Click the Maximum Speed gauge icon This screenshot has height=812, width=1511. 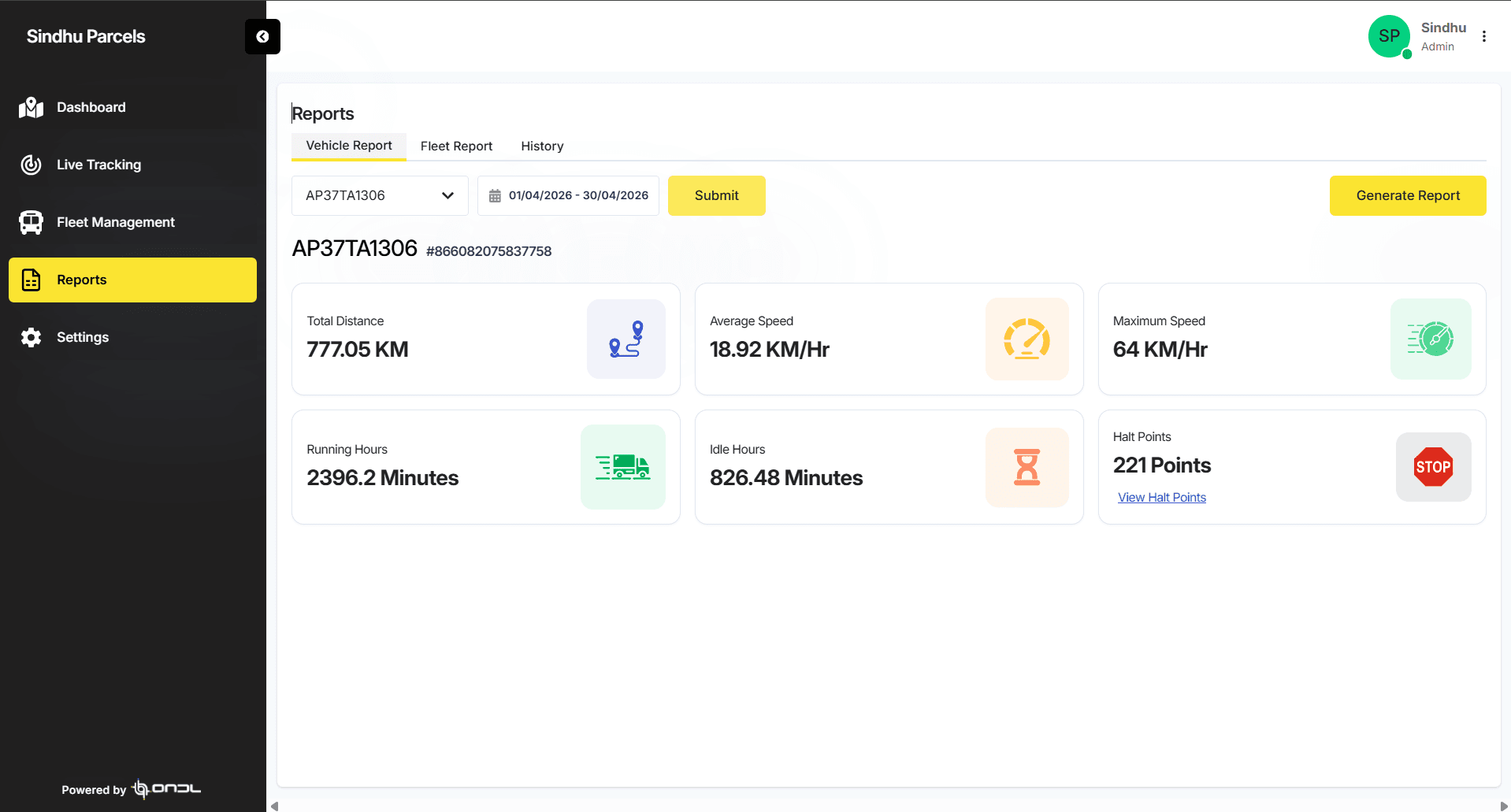click(x=1431, y=339)
